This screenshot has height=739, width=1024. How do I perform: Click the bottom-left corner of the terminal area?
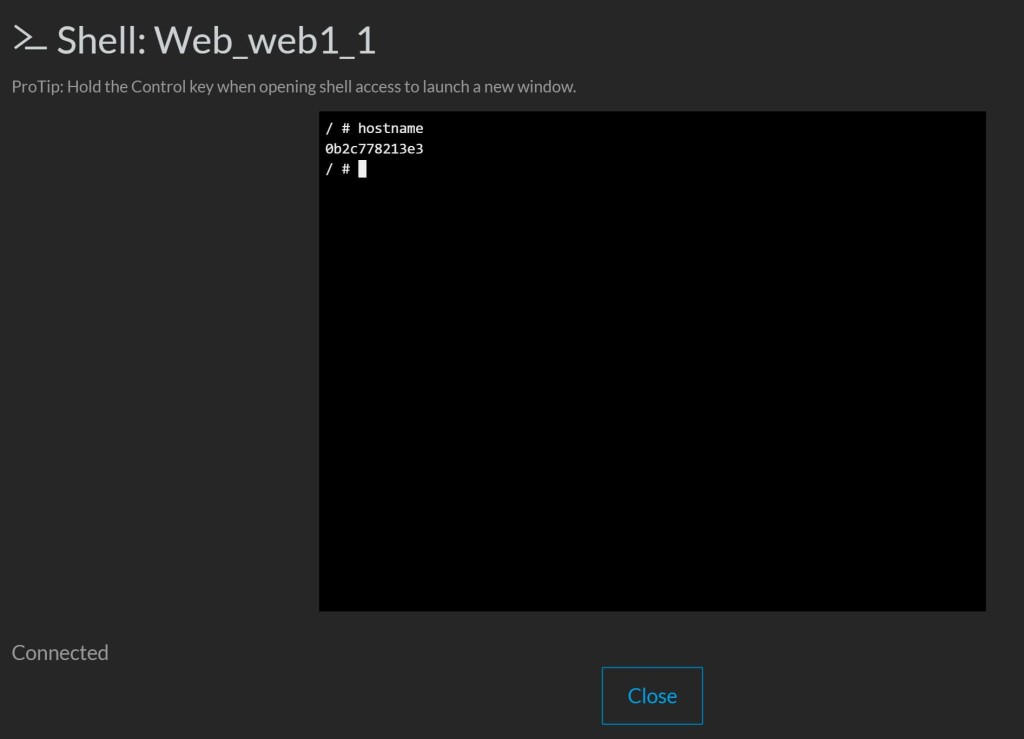click(x=325, y=605)
